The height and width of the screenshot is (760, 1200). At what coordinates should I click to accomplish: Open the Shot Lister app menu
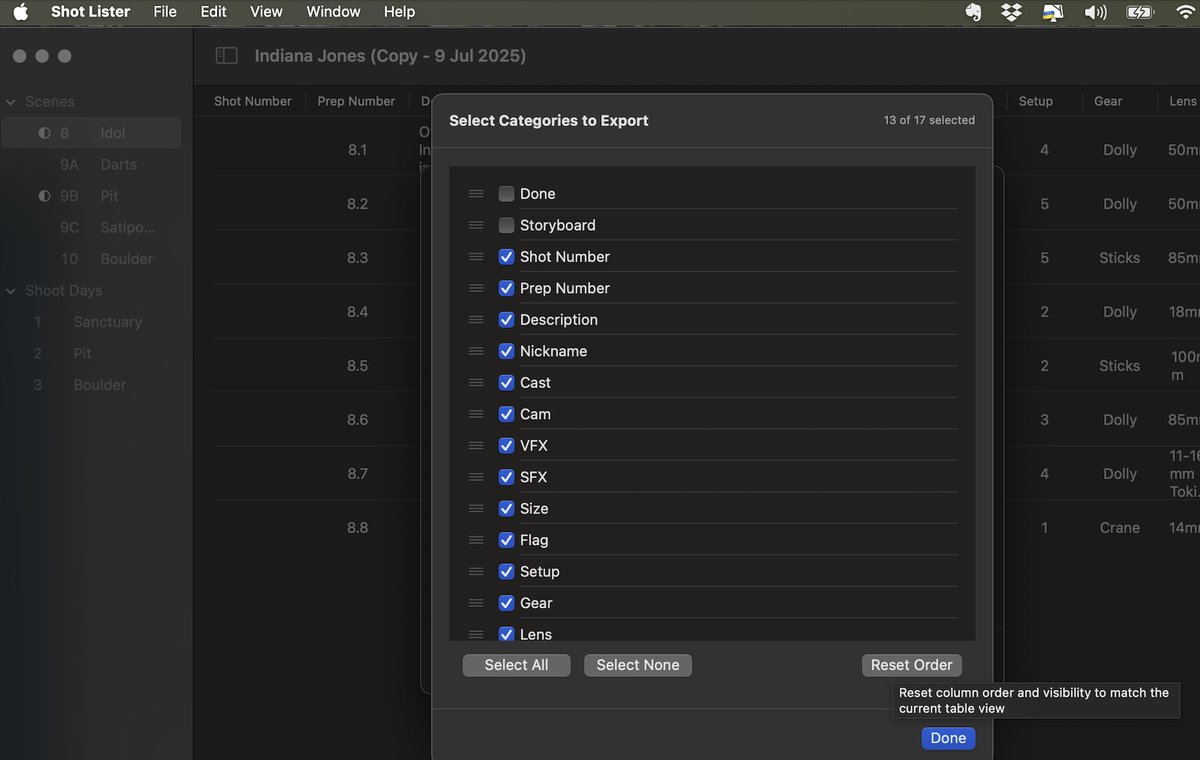91,12
